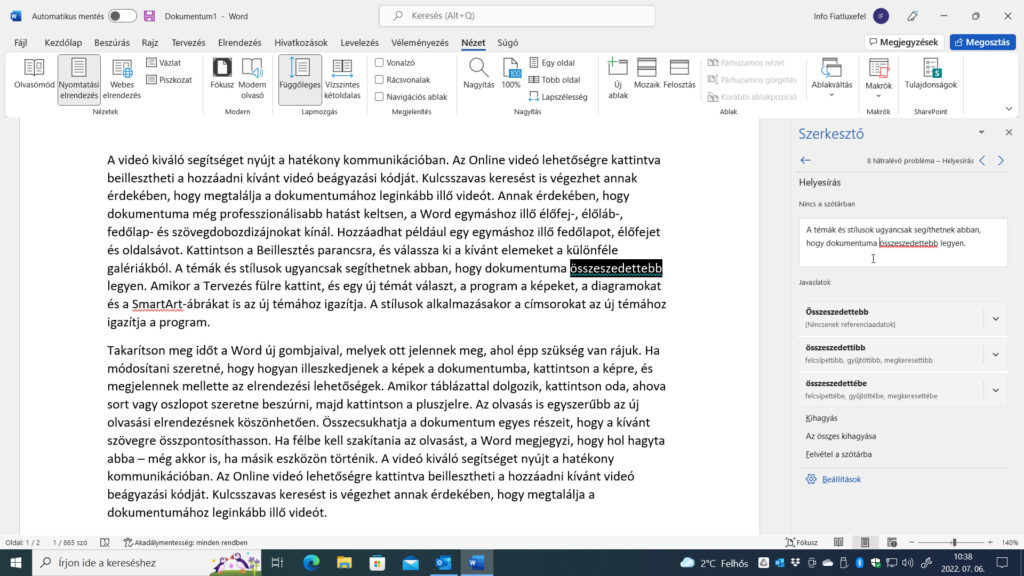
Task: Toggle Automatikus mentés switch
Action: [x=122, y=16]
